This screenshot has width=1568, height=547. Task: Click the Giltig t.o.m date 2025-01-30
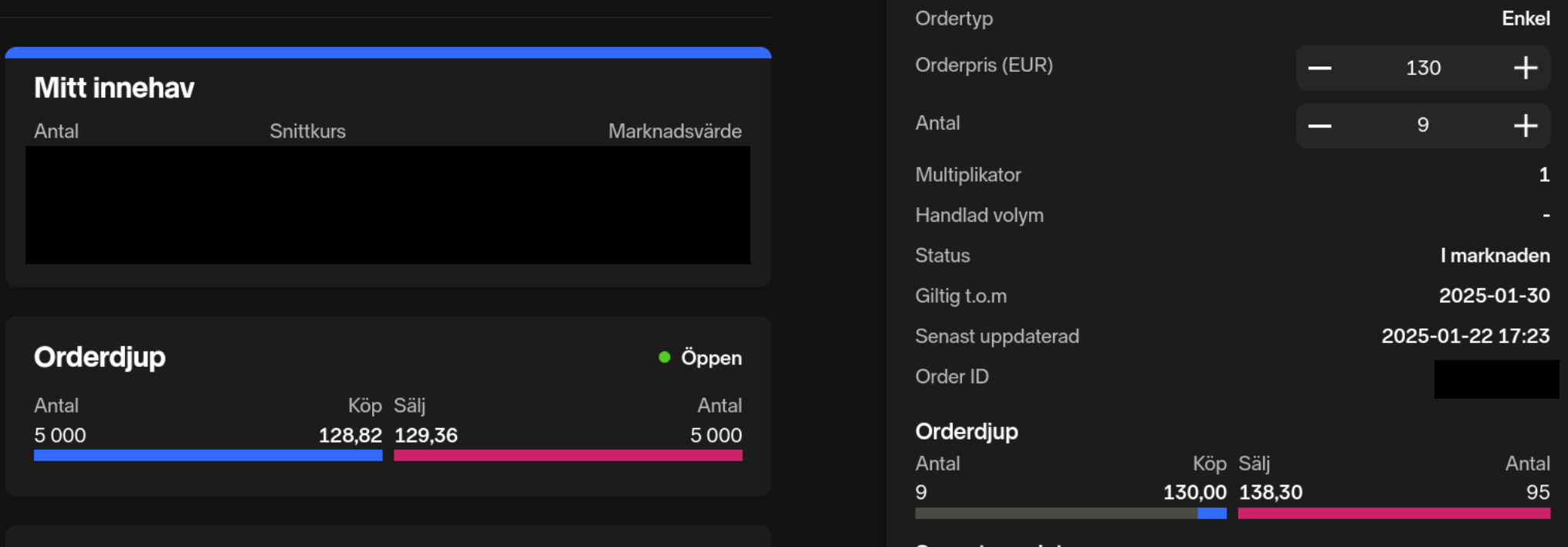1494,296
